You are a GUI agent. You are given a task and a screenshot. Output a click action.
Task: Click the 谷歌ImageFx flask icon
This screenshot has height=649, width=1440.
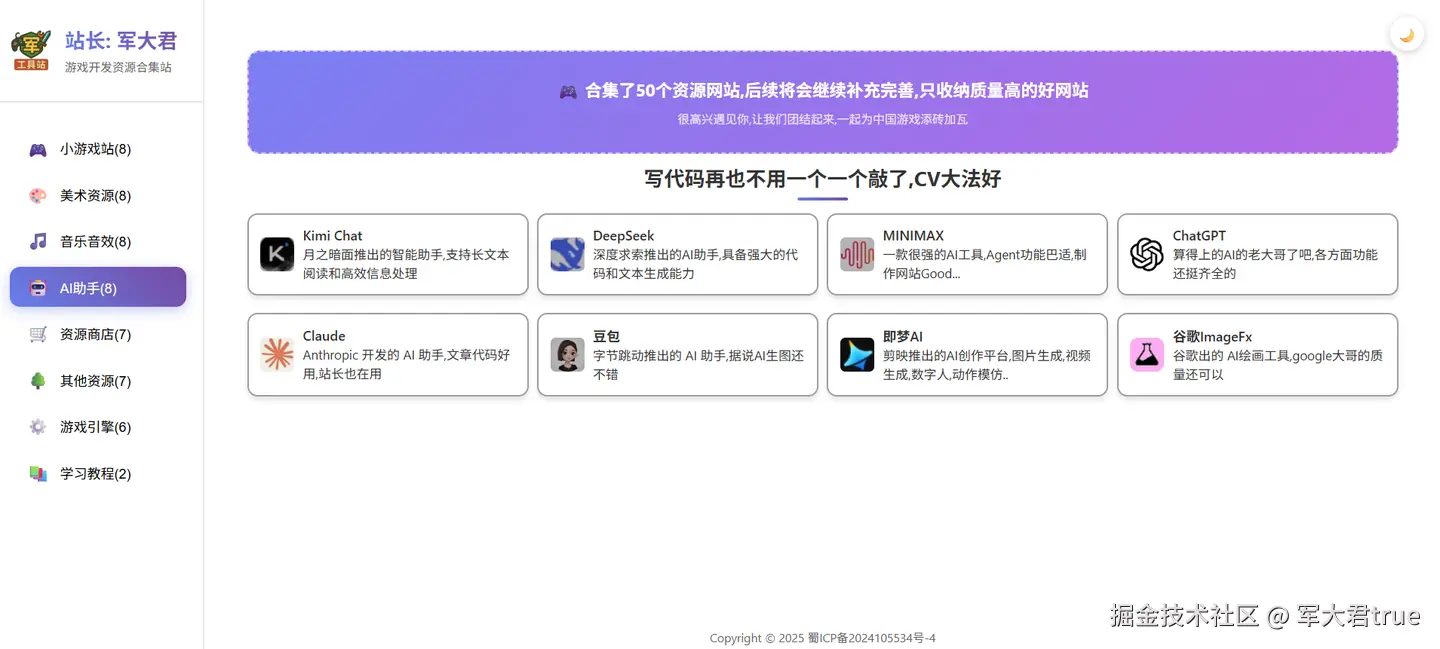(1147, 354)
